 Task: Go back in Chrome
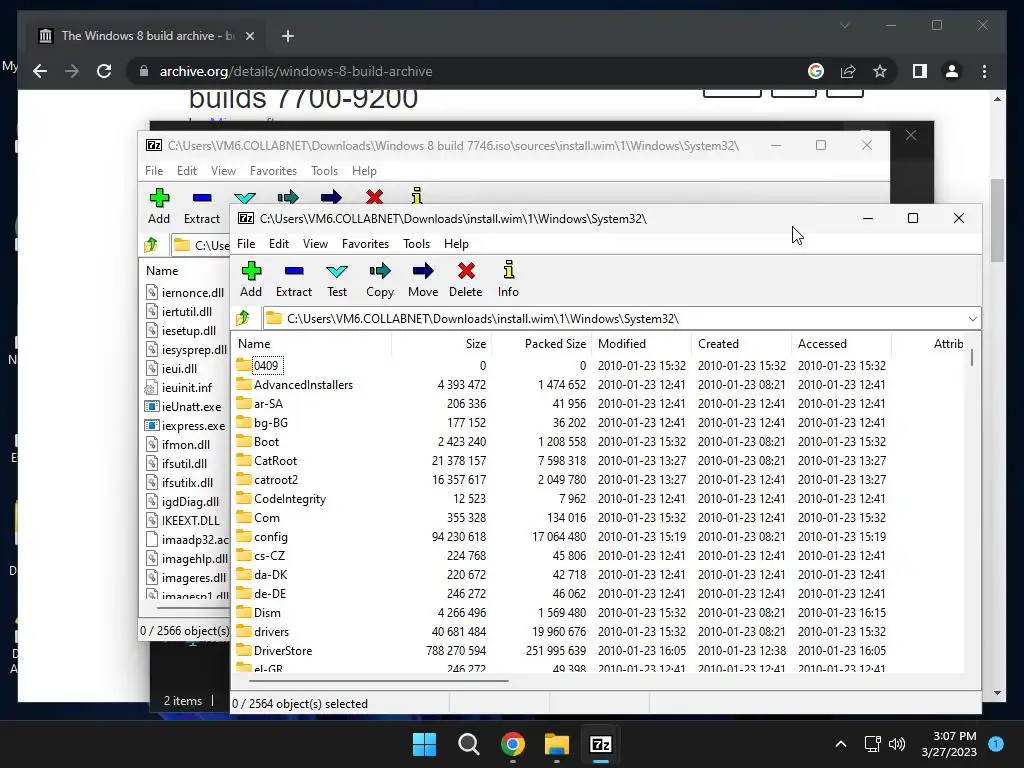point(40,71)
